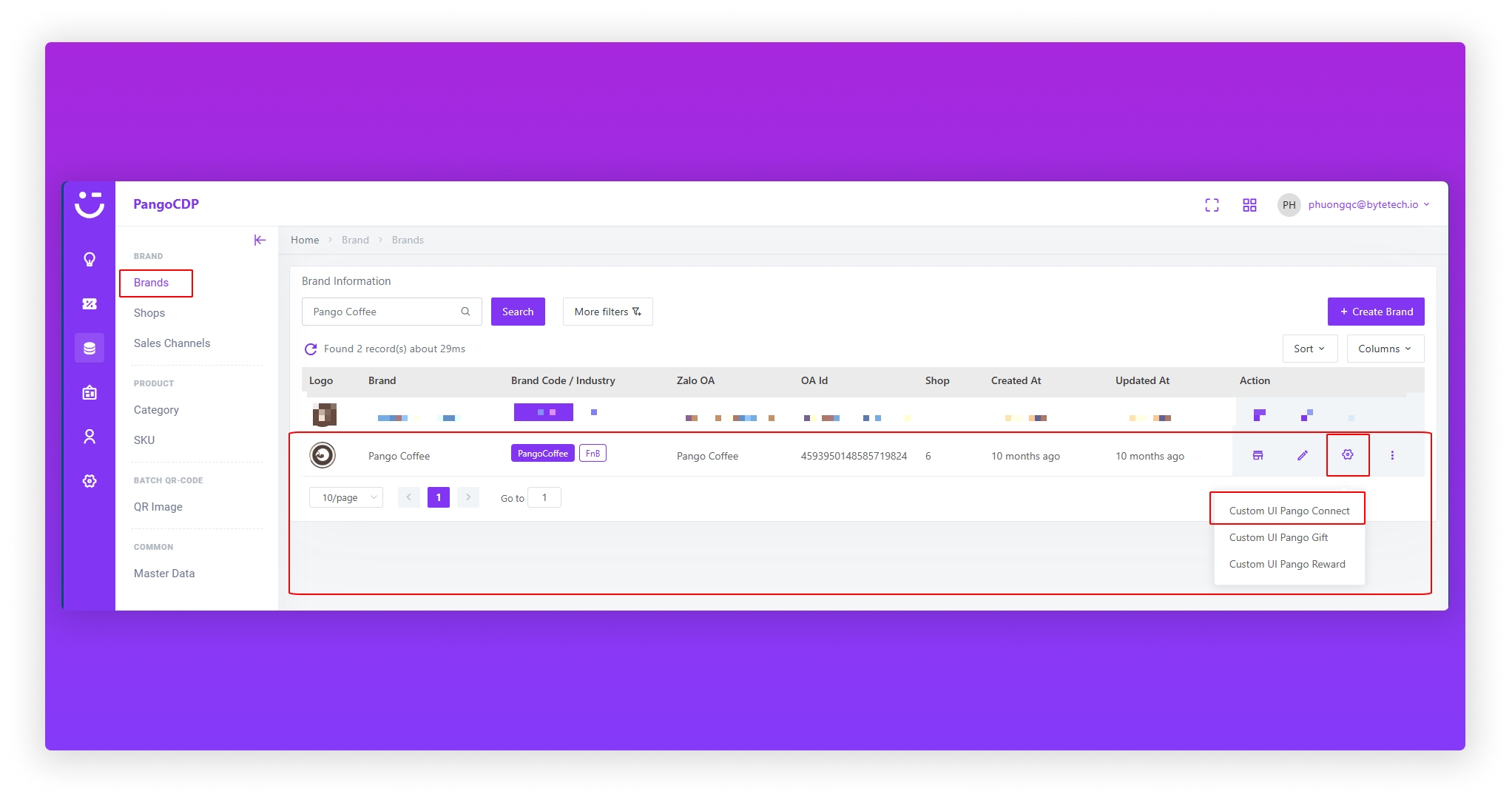Click the Pango Coffee search input field

click(383, 312)
